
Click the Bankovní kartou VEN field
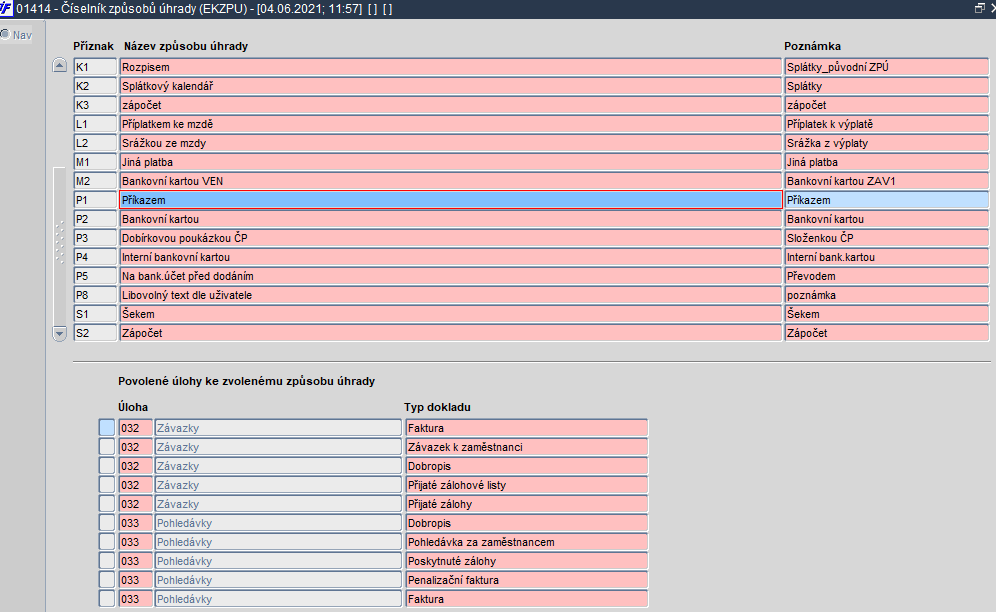click(x=450, y=181)
